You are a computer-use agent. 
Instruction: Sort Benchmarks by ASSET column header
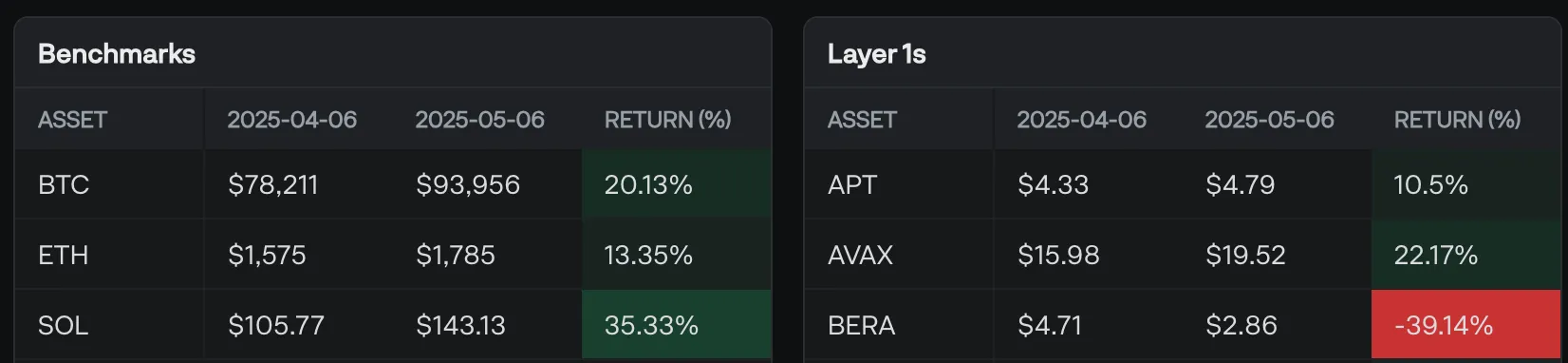tap(72, 120)
